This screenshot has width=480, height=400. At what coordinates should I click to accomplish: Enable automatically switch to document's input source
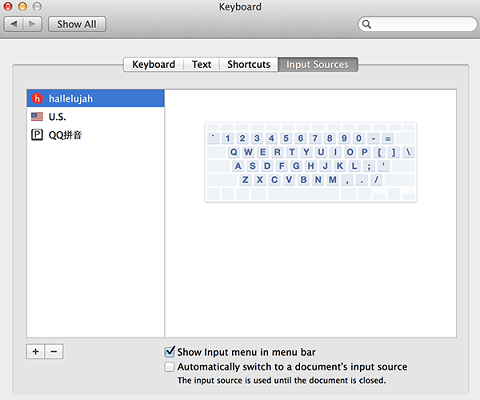tap(169, 367)
